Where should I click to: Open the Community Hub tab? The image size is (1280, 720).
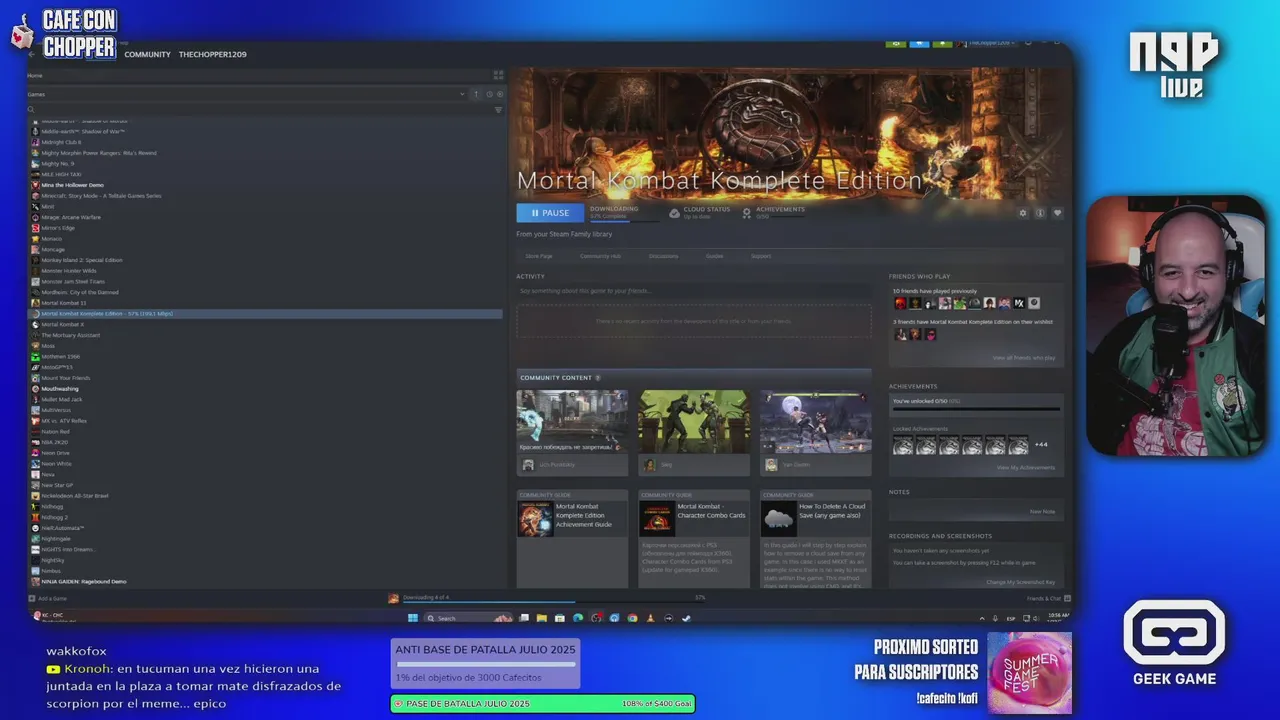pyautogui.click(x=600, y=256)
